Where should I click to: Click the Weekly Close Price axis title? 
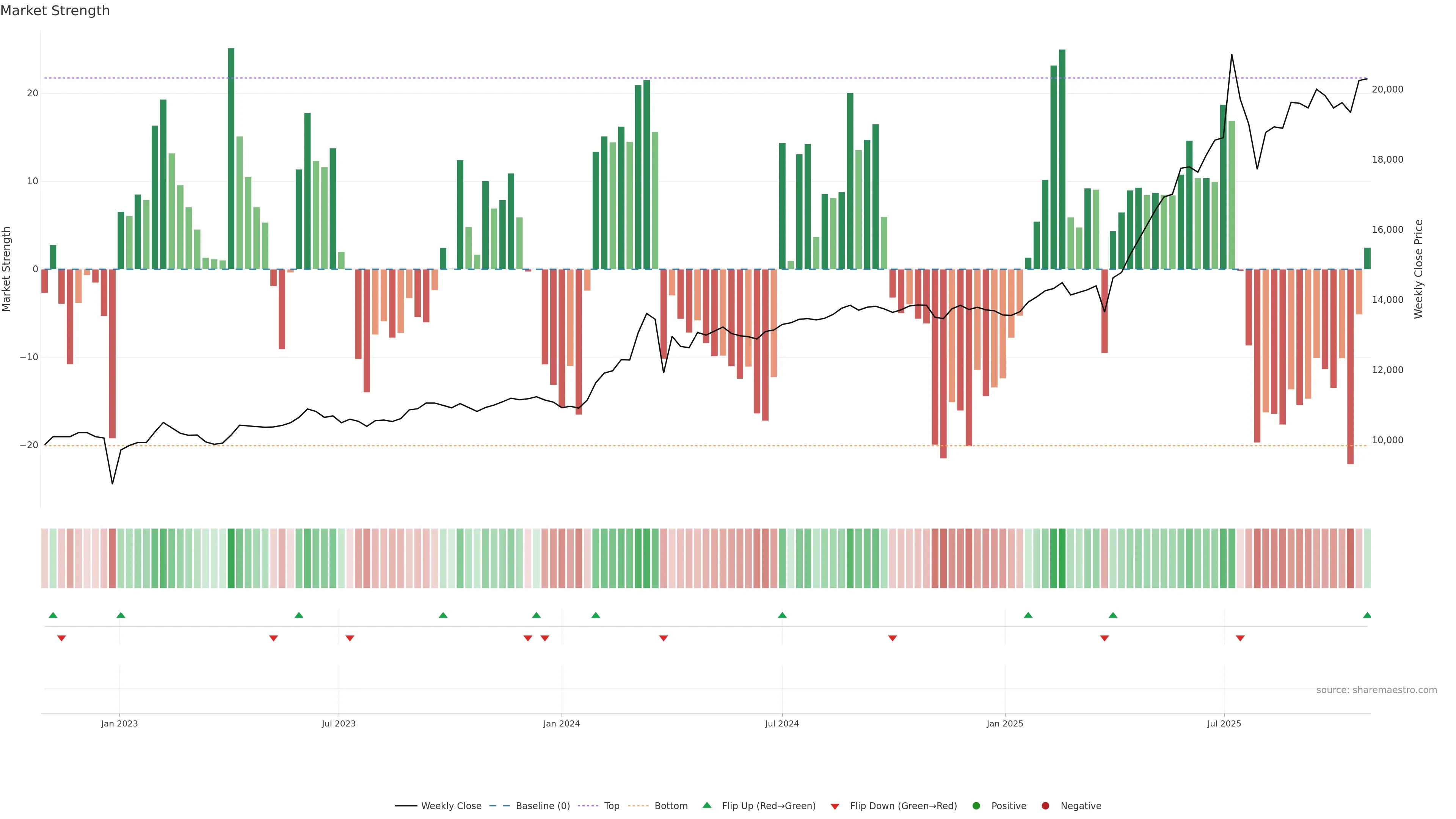[1419, 269]
